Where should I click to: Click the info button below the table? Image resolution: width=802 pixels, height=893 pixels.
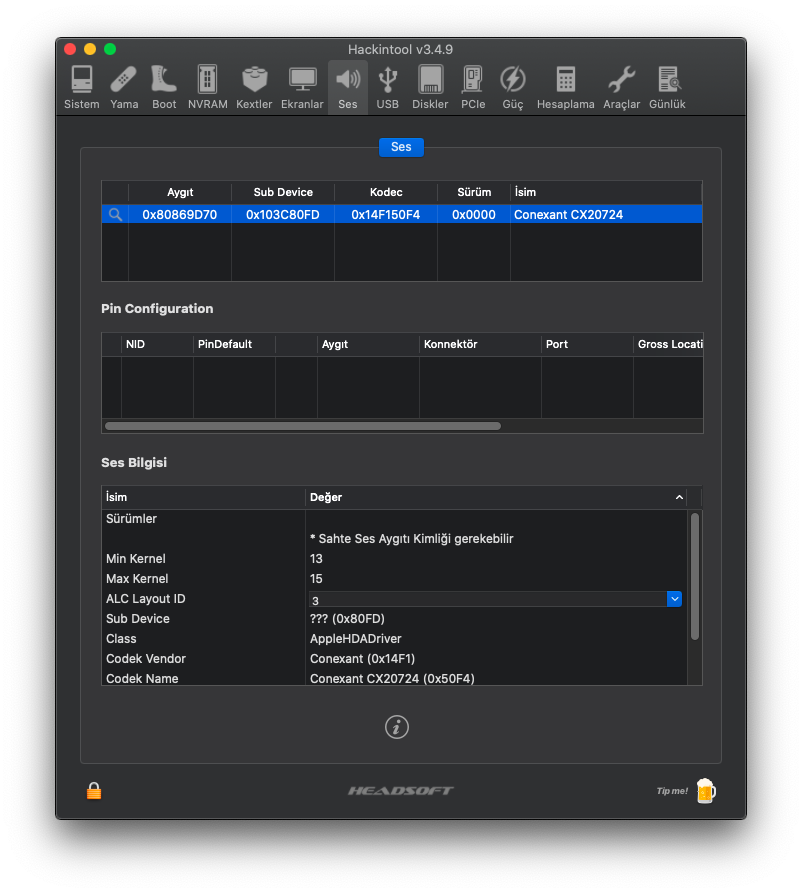coord(397,727)
